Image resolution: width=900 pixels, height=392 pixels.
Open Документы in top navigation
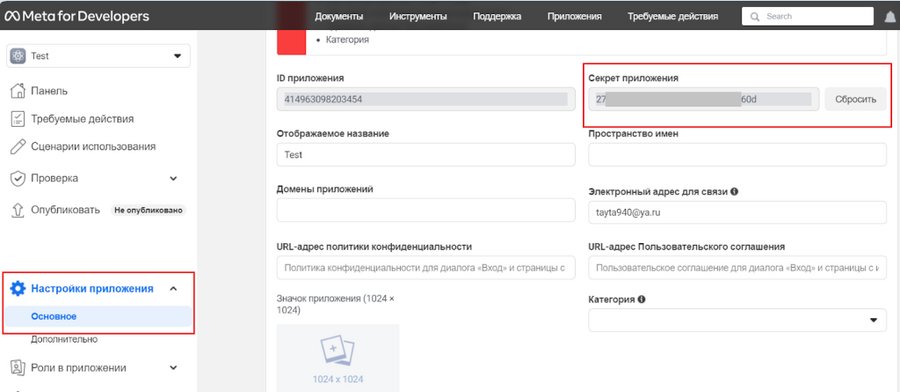(x=339, y=17)
